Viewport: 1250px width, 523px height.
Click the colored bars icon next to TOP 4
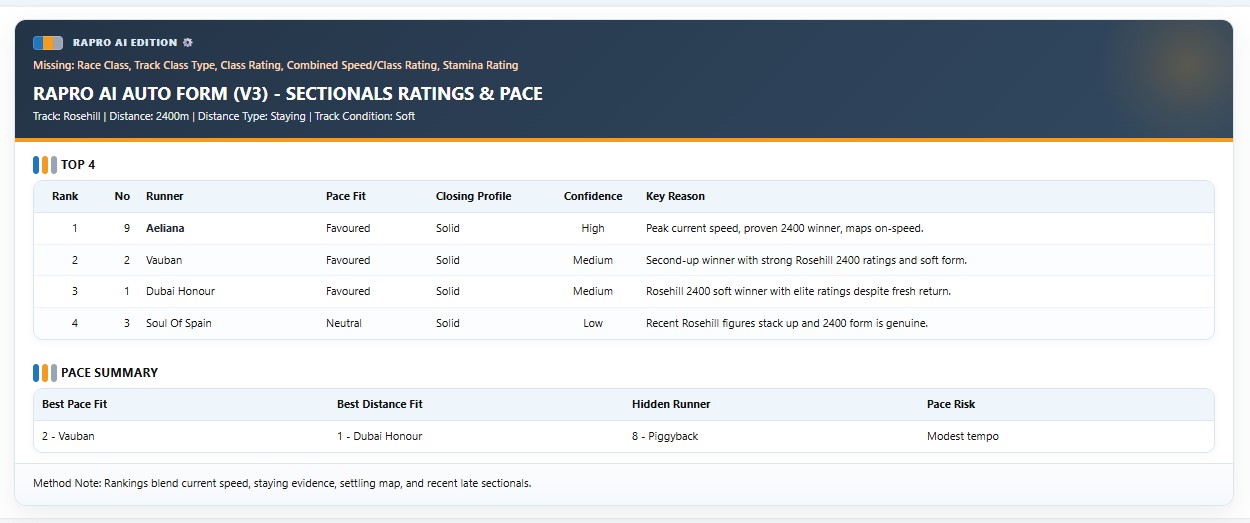tap(44, 165)
